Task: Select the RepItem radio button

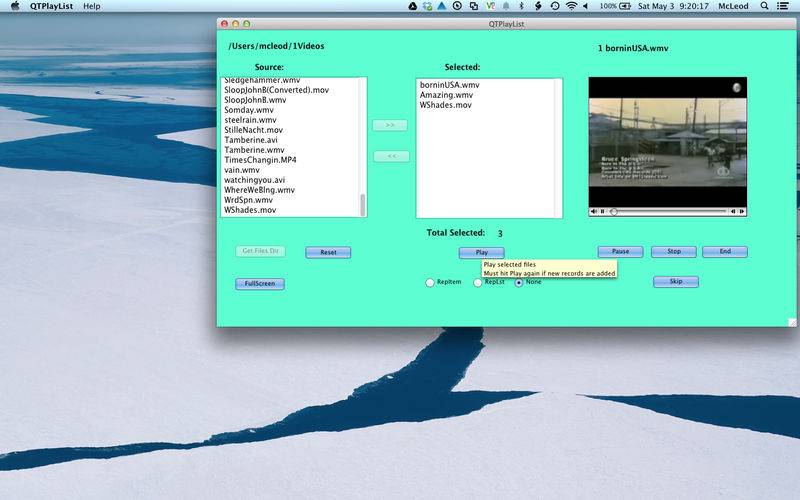Action: (430, 283)
